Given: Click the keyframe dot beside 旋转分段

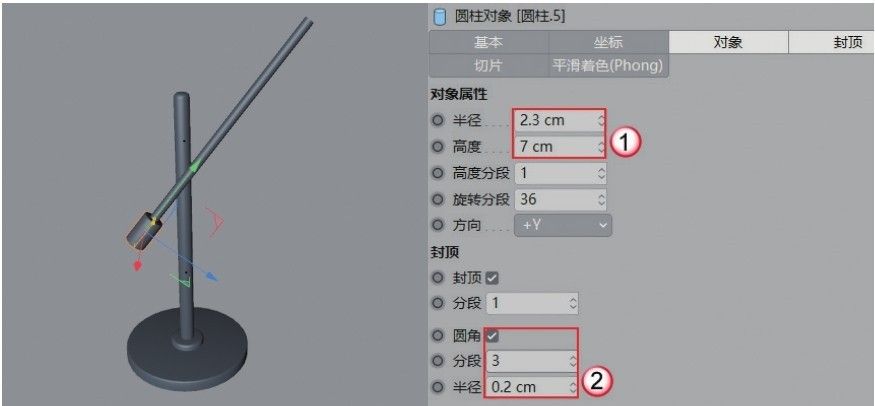Looking at the screenshot, I should tap(438, 199).
